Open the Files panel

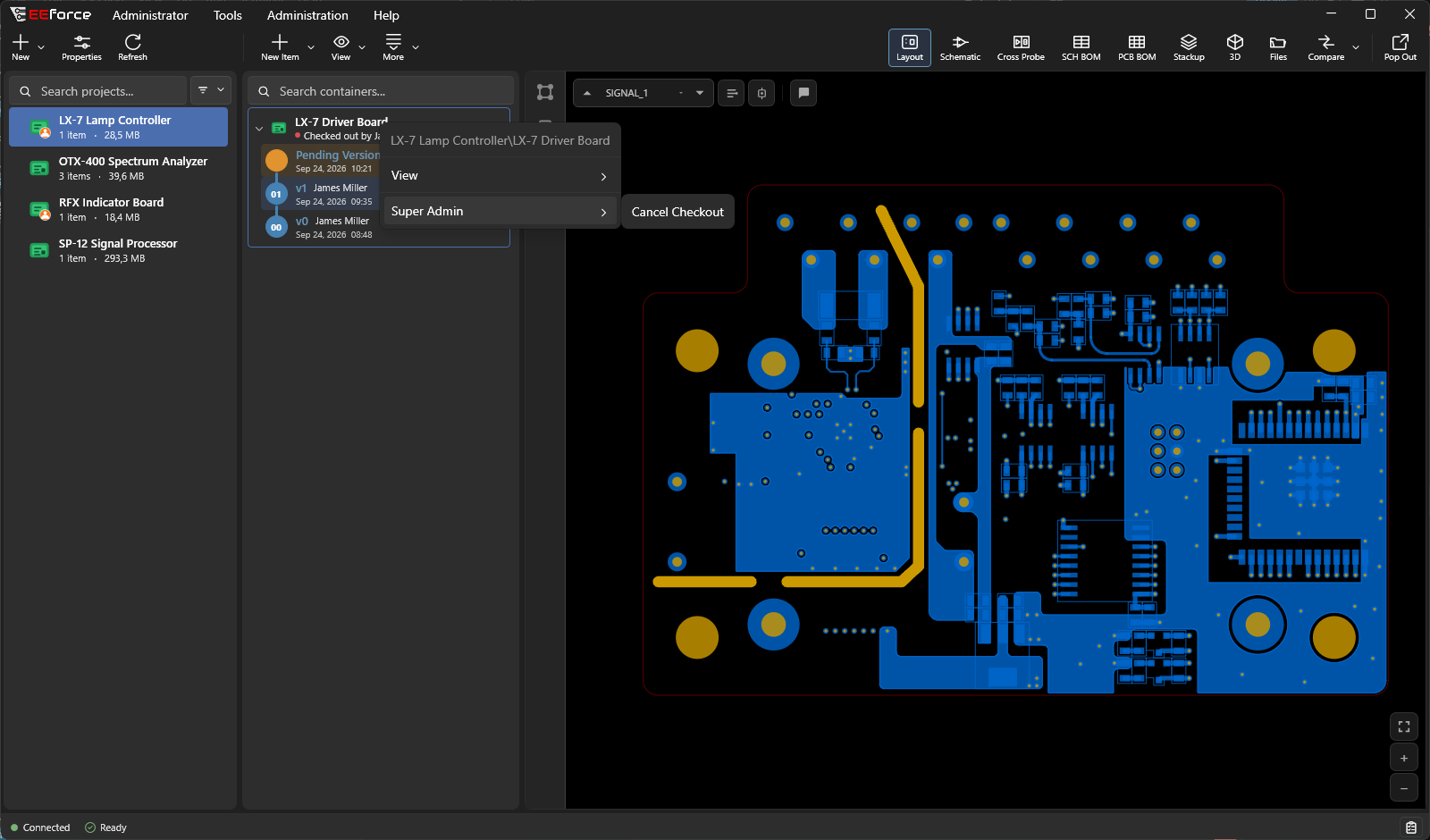pyautogui.click(x=1278, y=47)
